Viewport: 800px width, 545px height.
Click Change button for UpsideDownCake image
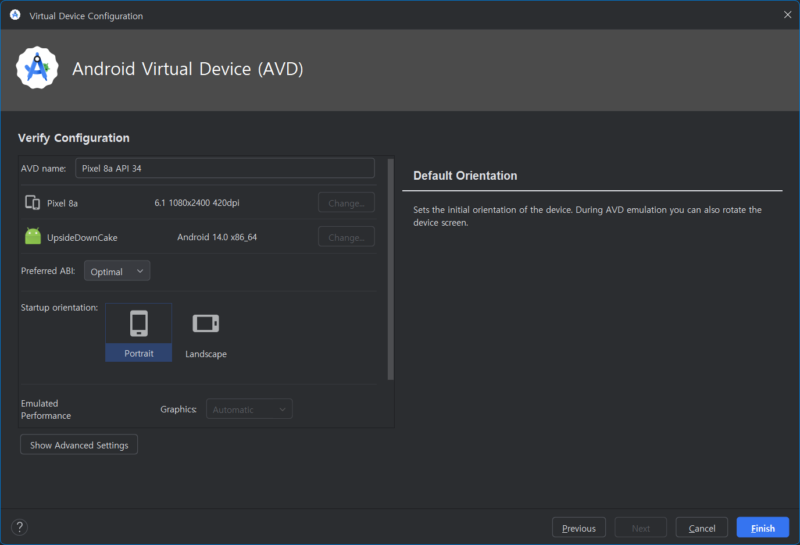346,237
